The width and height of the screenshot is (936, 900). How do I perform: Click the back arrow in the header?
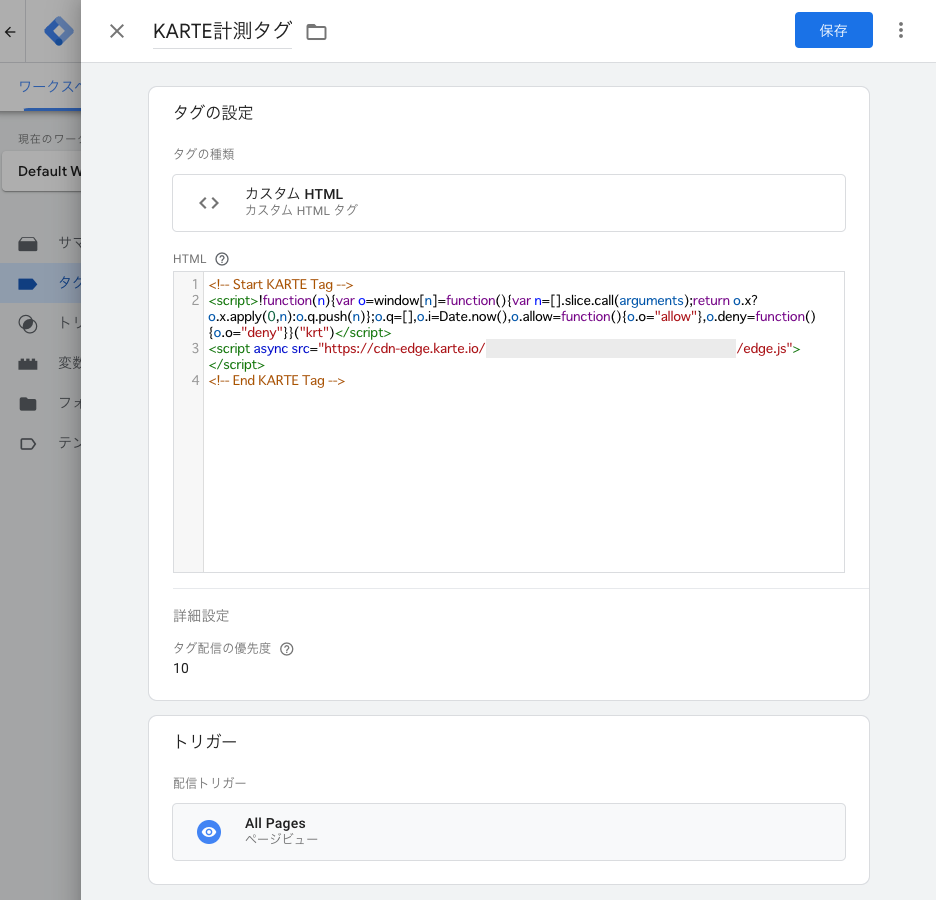click(10, 32)
